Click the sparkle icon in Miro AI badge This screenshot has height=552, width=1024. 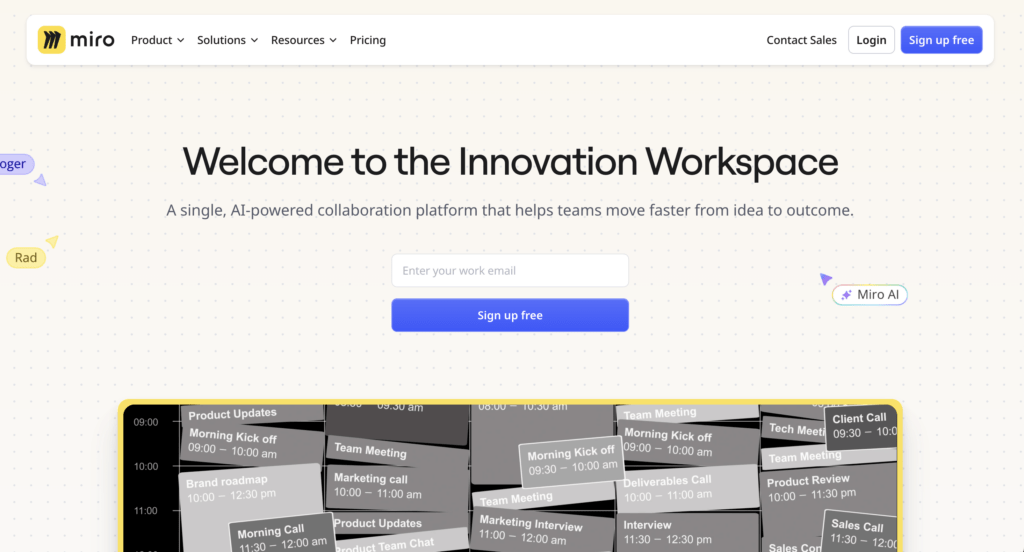(846, 295)
